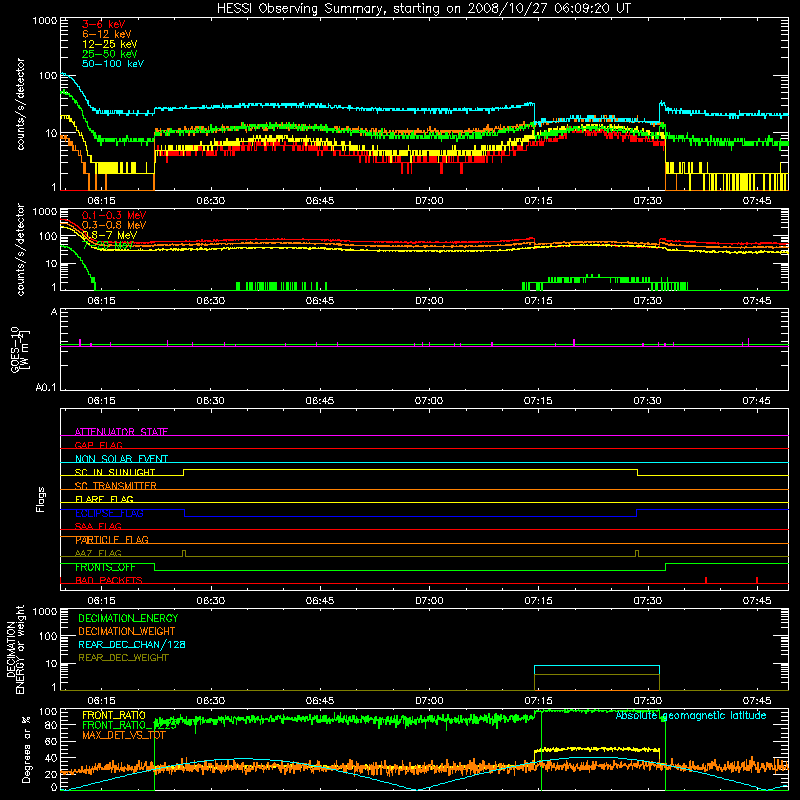Click 07:30 tick under the Flags plot
Viewport: 800px width, 800px height.
[647, 601]
